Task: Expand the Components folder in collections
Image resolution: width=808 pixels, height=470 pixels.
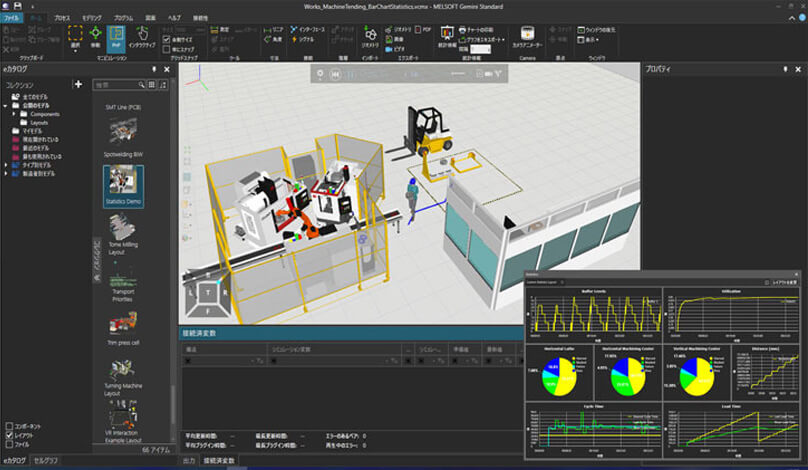Action: 14,114
